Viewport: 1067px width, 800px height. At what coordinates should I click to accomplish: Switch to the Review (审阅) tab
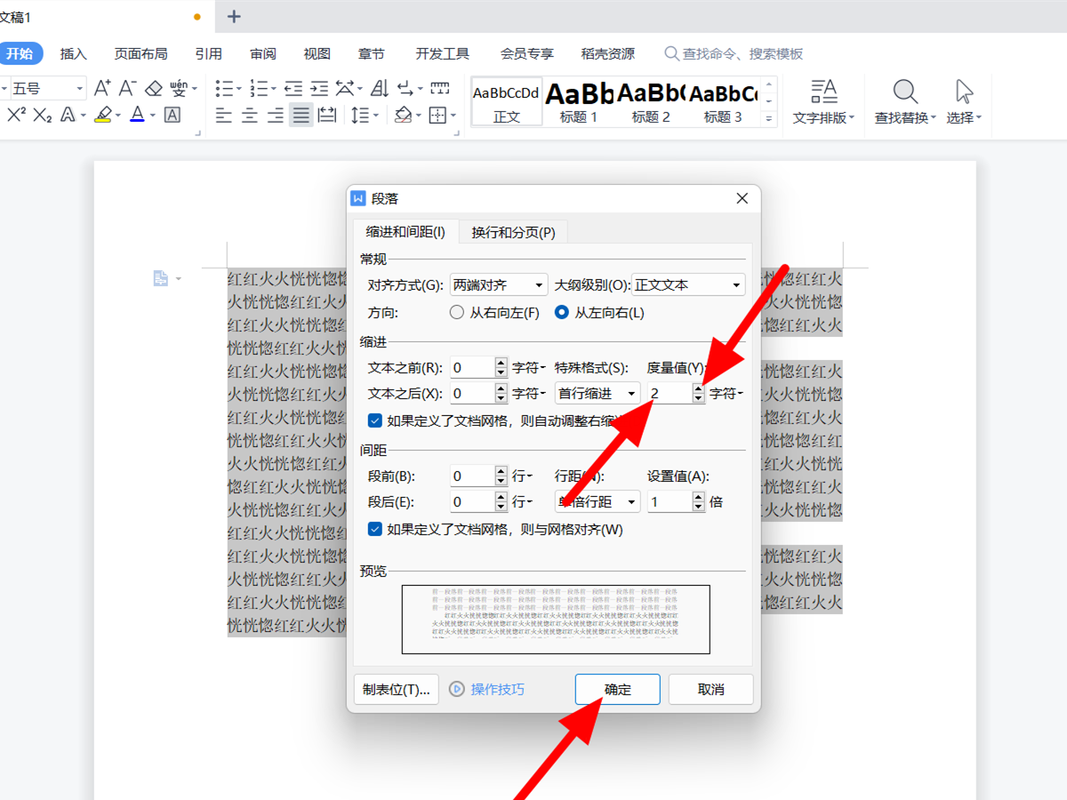[x=263, y=54]
